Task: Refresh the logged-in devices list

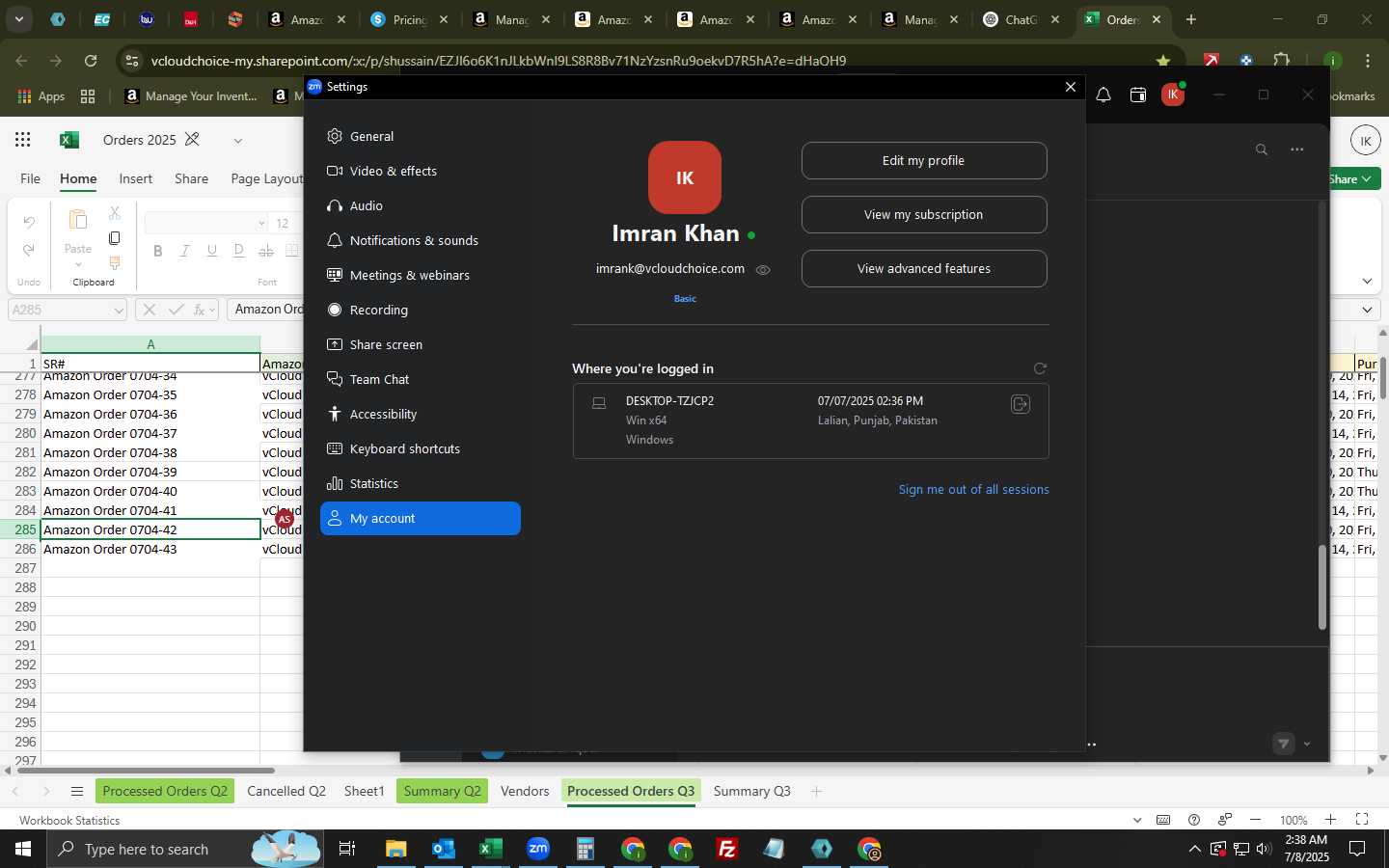Action: pos(1040,368)
